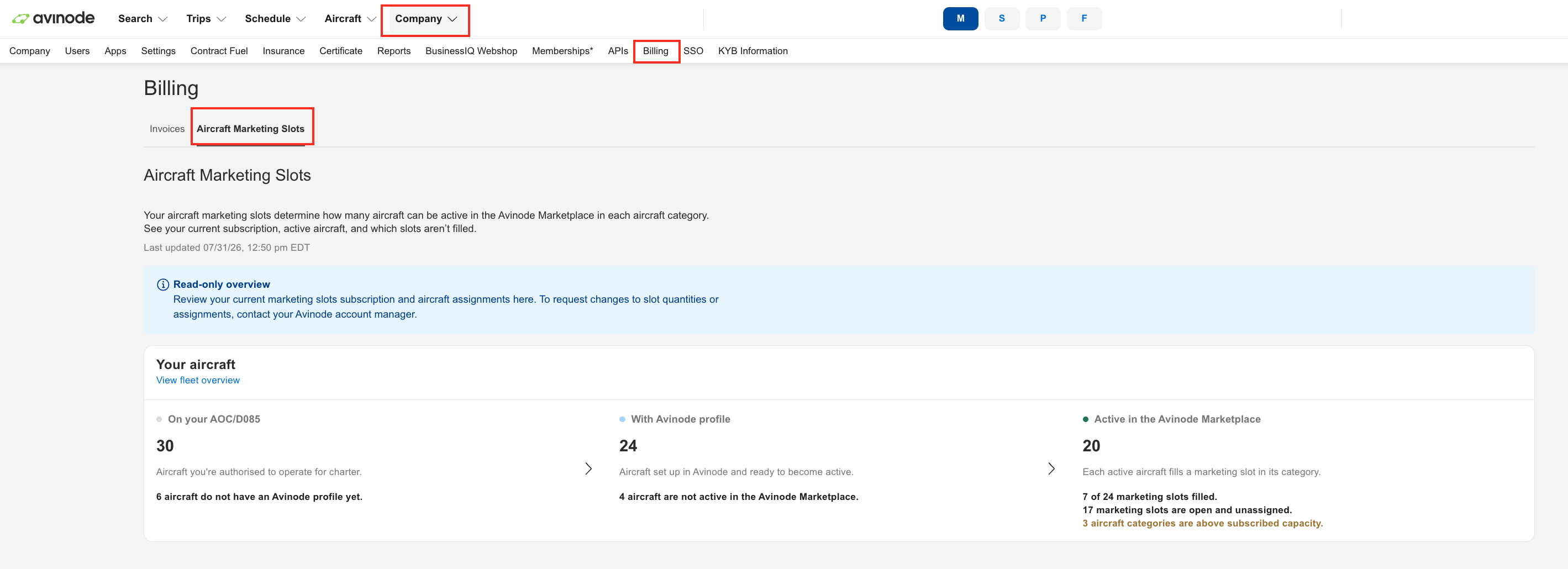Click the Last updated timestamp text
The image size is (1568, 569).
[227, 247]
